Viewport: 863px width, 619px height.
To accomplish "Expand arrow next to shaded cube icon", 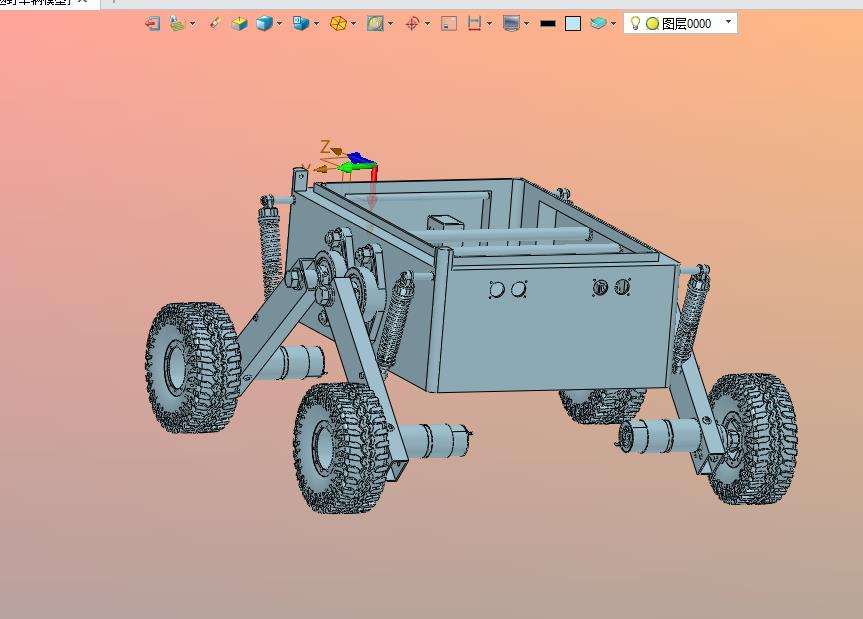I will [280, 24].
